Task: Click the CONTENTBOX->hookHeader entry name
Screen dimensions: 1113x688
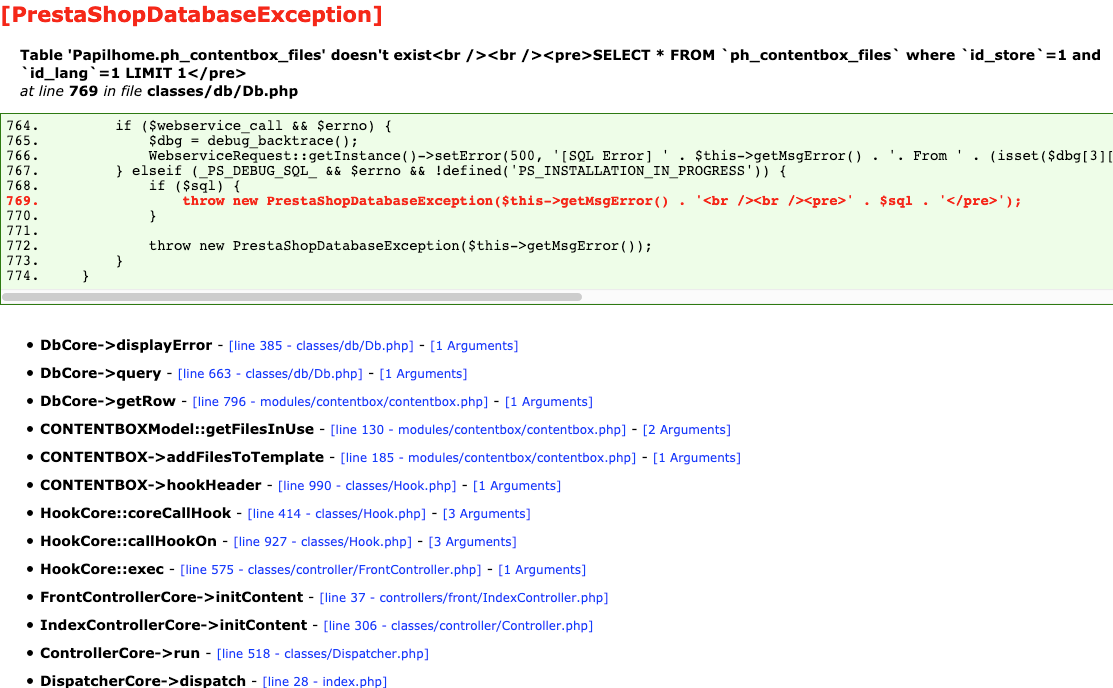Action: click(x=150, y=485)
